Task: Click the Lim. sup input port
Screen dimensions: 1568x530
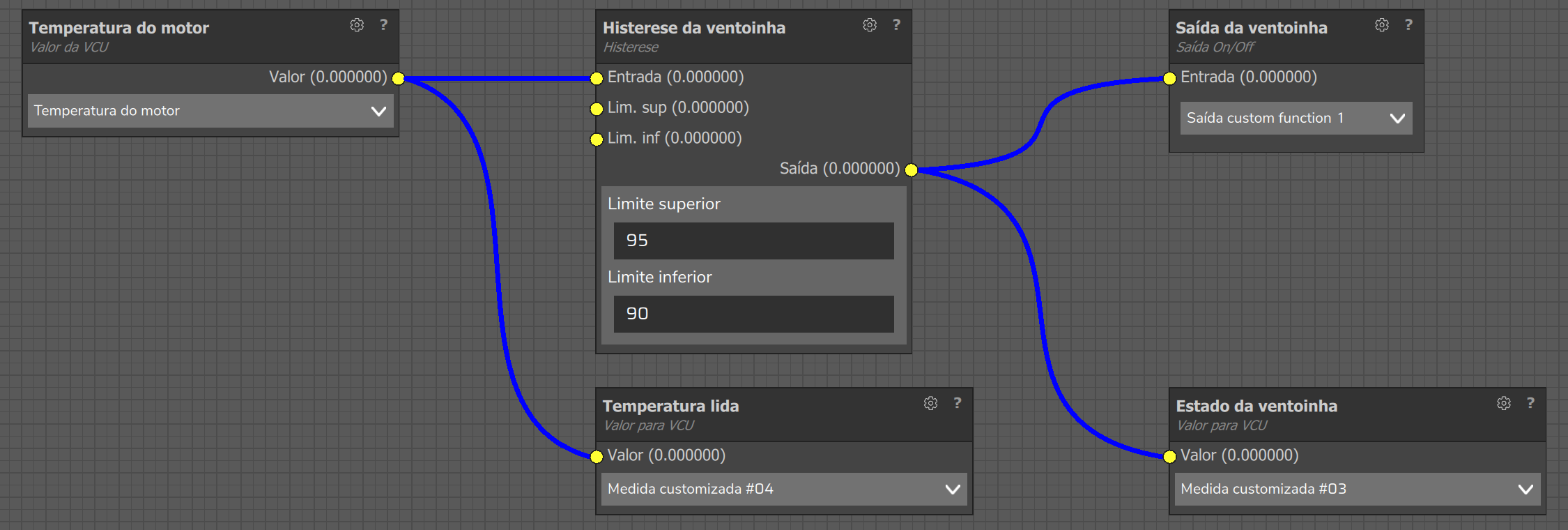Action: [597, 109]
